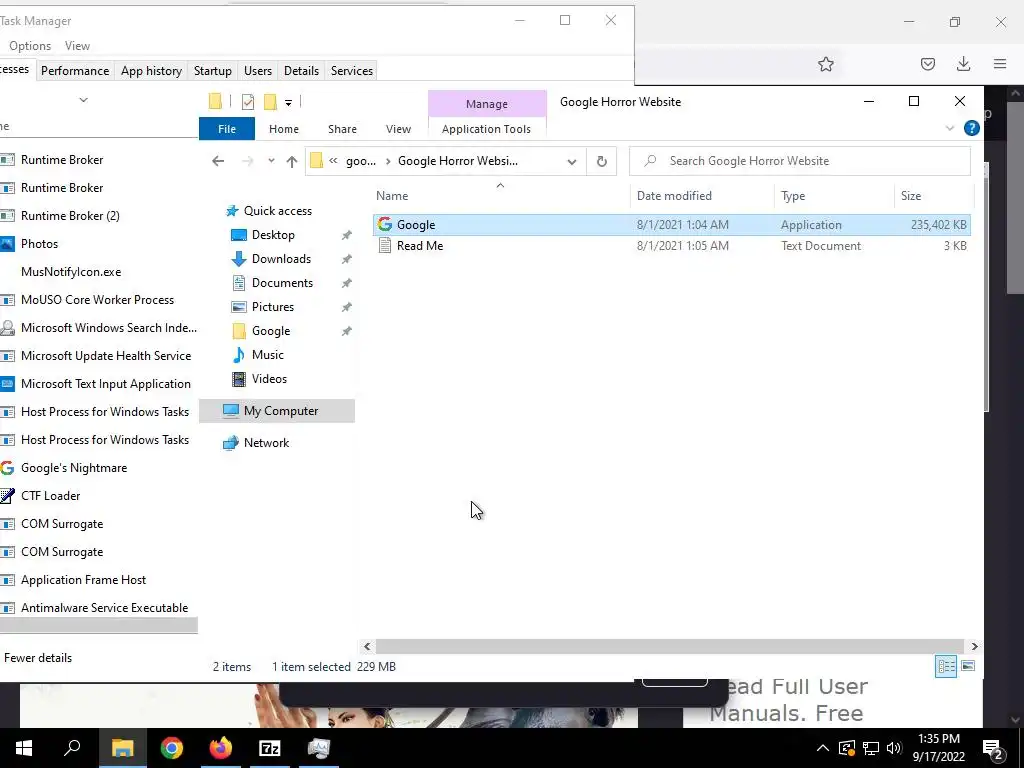Collapse Task Manager column header chevron
Viewport: 1024px width, 768px height.
83,100
